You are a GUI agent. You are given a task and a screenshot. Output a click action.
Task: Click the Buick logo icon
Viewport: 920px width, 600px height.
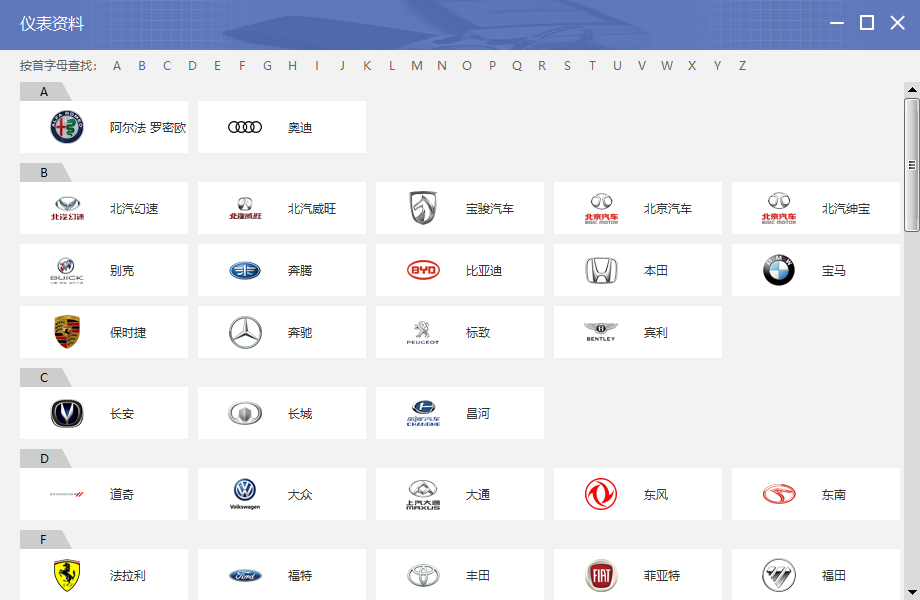[x=67, y=270]
